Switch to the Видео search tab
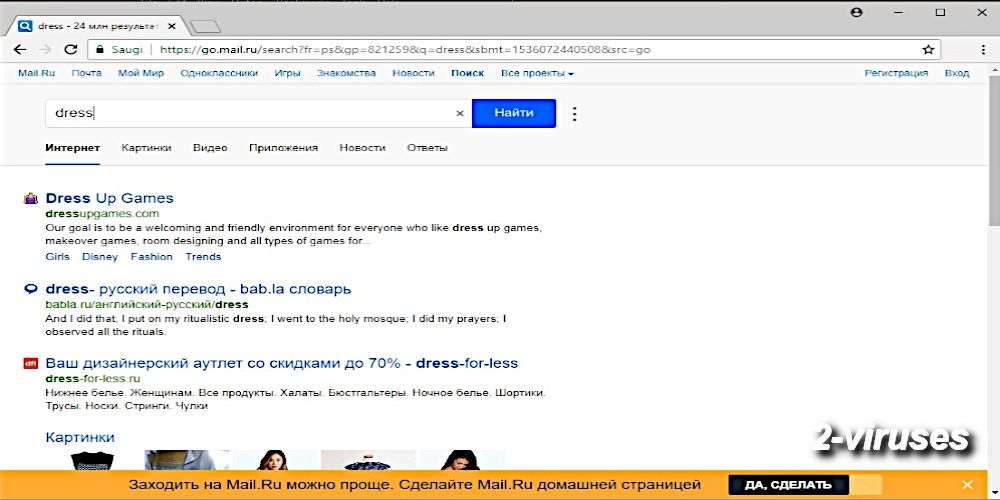Image resolution: width=1000 pixels, height=500 pixels. click(210, 148)
